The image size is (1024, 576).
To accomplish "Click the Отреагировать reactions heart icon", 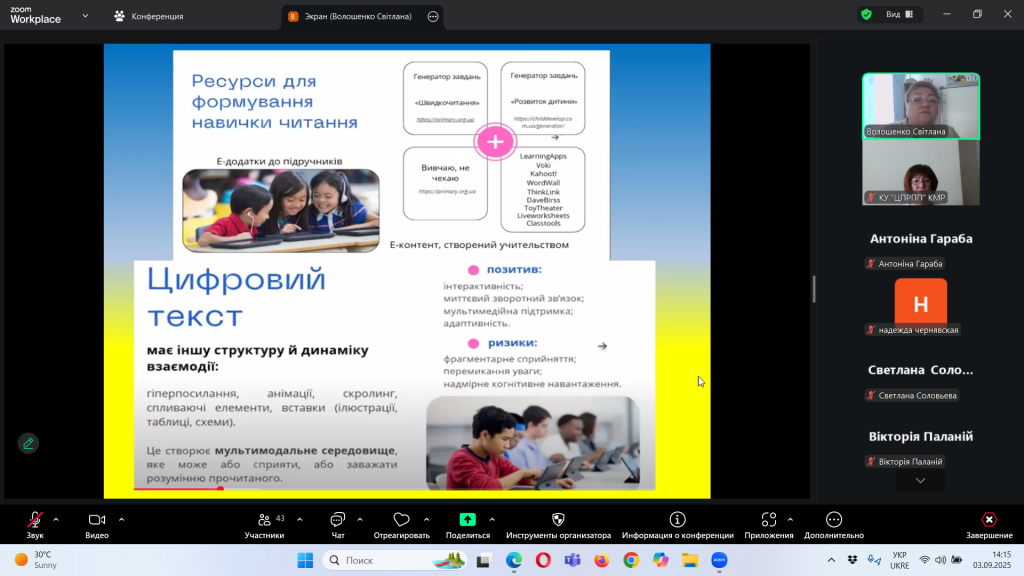I will coord(401,520).
